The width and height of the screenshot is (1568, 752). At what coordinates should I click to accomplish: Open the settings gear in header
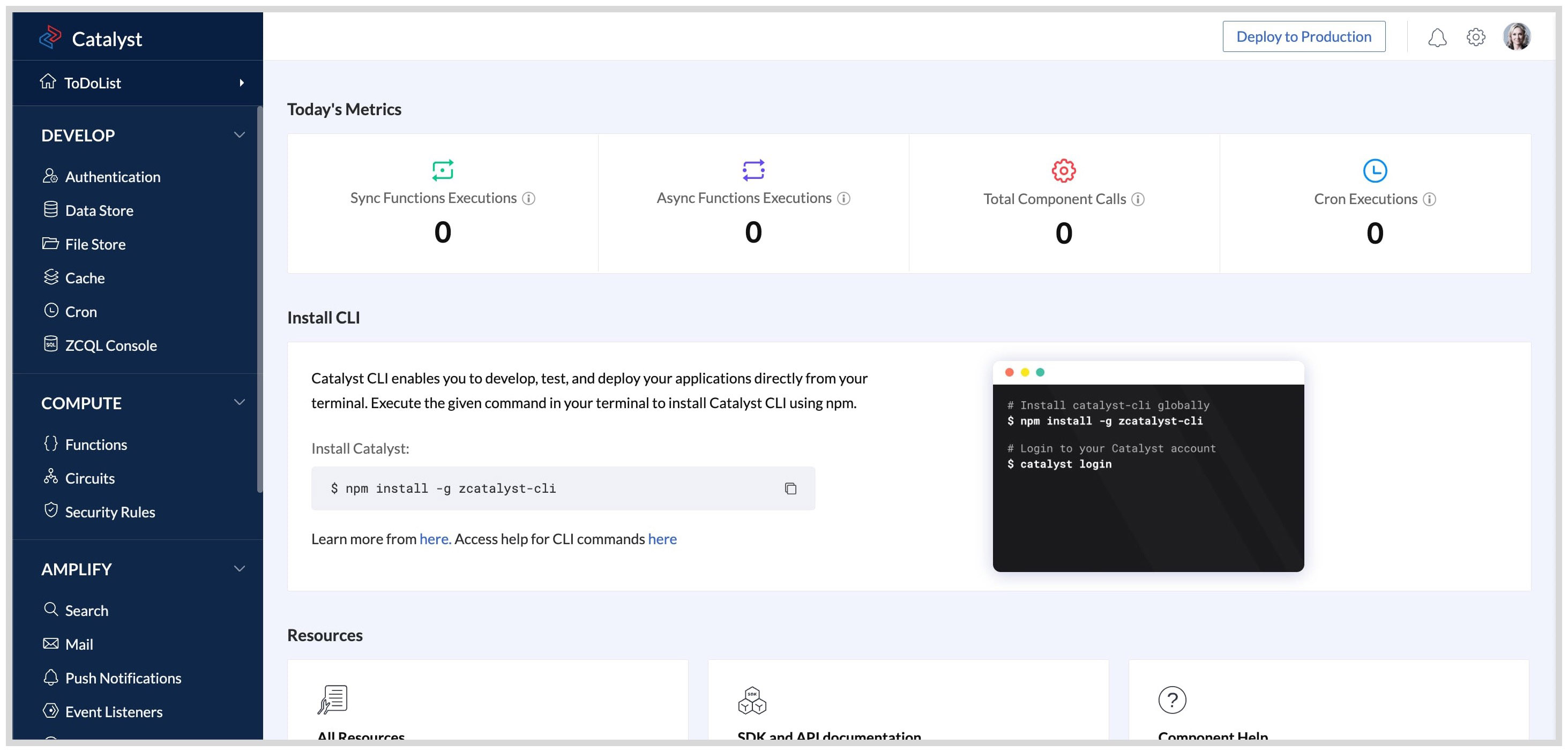(1475, 37)
